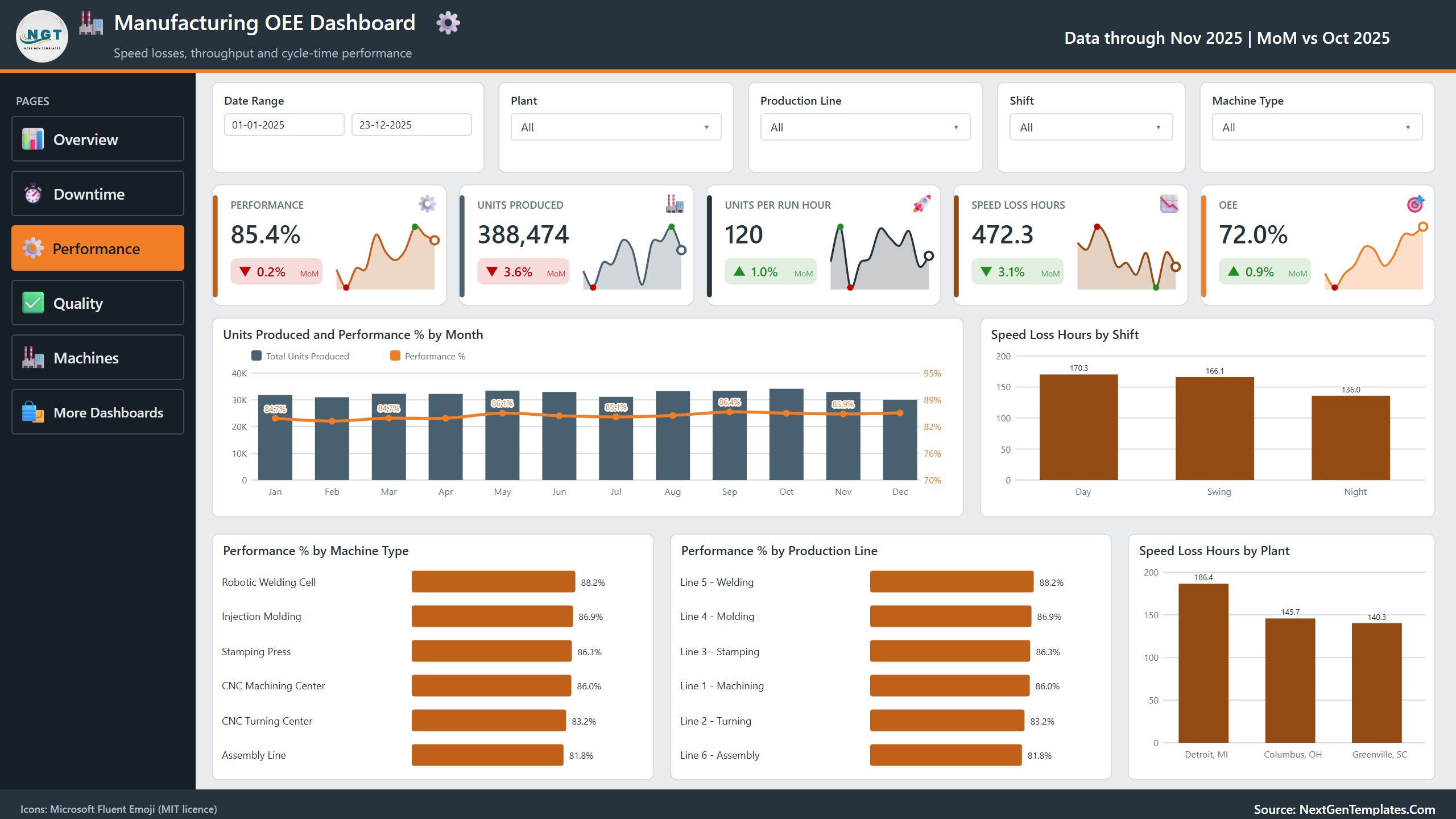
Task: Open the Production Line dropdown
Action: [865, 127]
